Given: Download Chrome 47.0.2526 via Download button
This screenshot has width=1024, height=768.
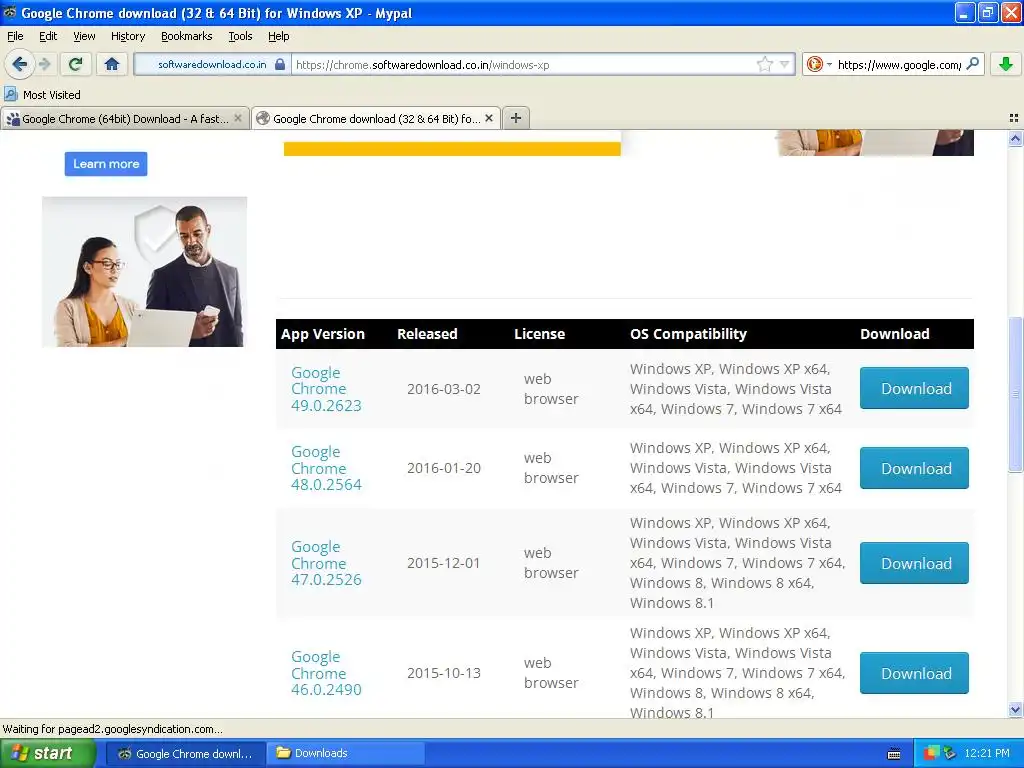Looking at the screenshot, I should point(914,563).
